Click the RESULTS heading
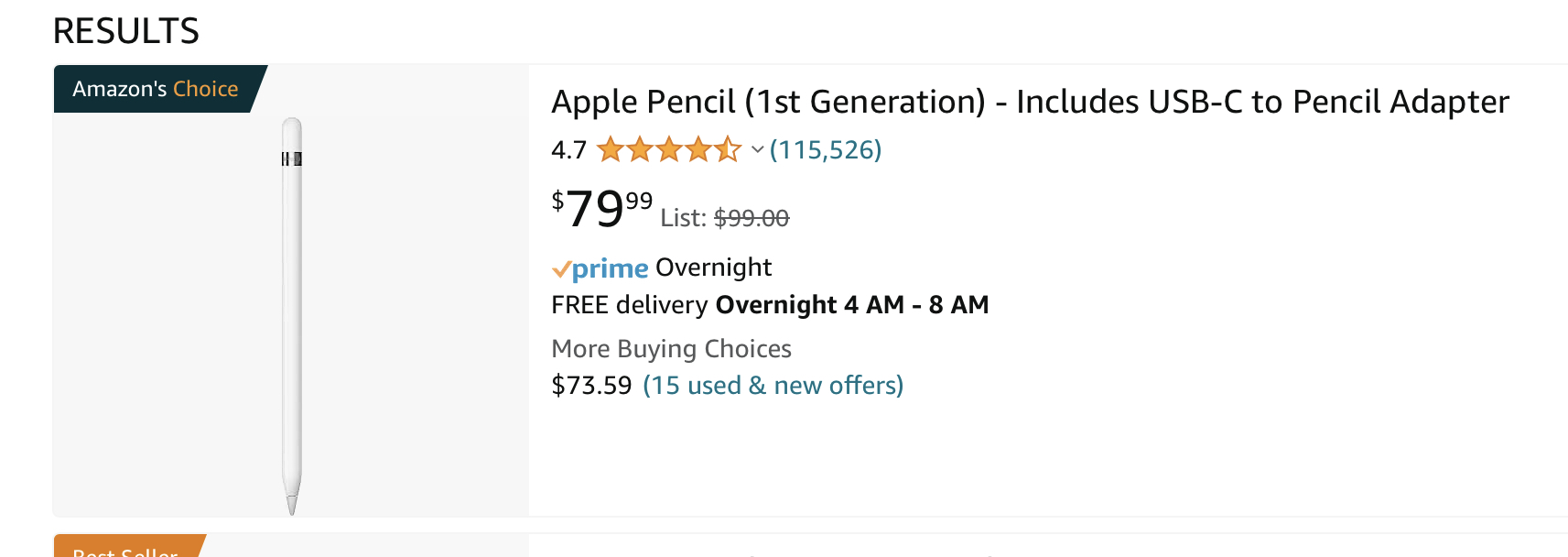 point(125,31)
